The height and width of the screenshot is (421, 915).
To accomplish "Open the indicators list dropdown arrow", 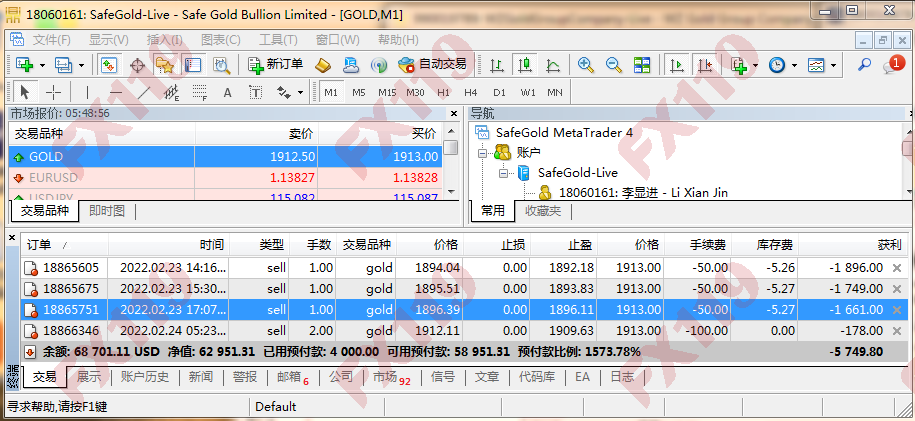I will 756,65.
